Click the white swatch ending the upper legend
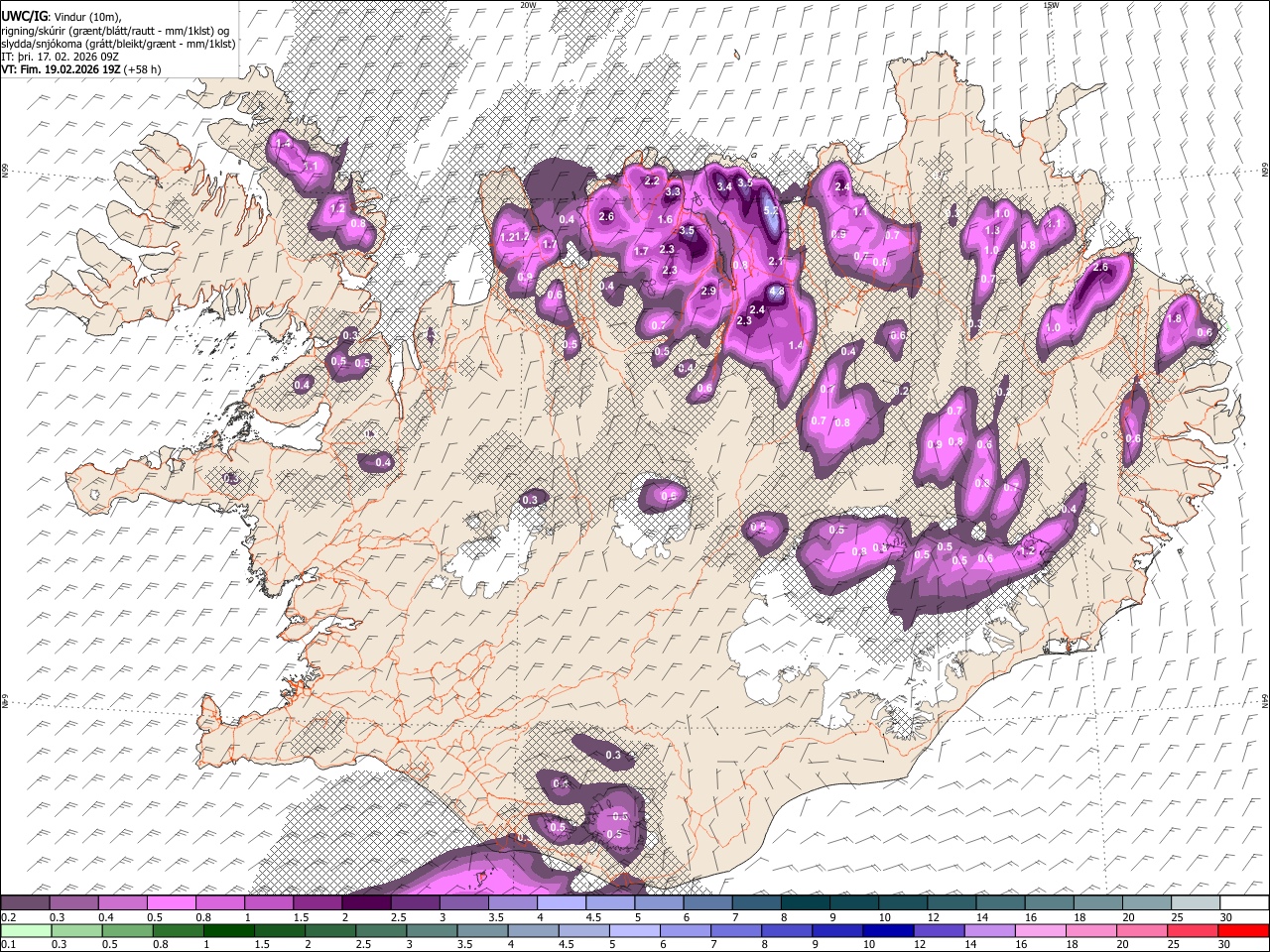 (1245, 903)
